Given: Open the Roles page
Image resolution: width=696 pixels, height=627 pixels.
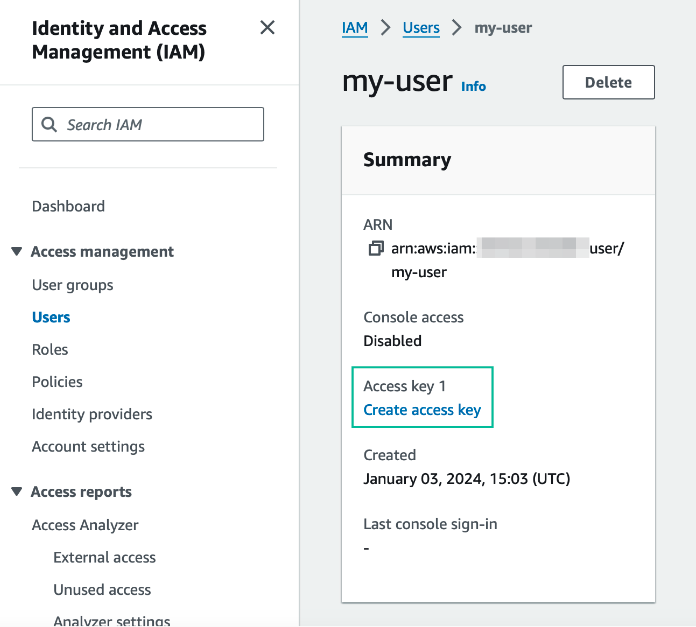Looking at the screenshot, I should point(50,350).
